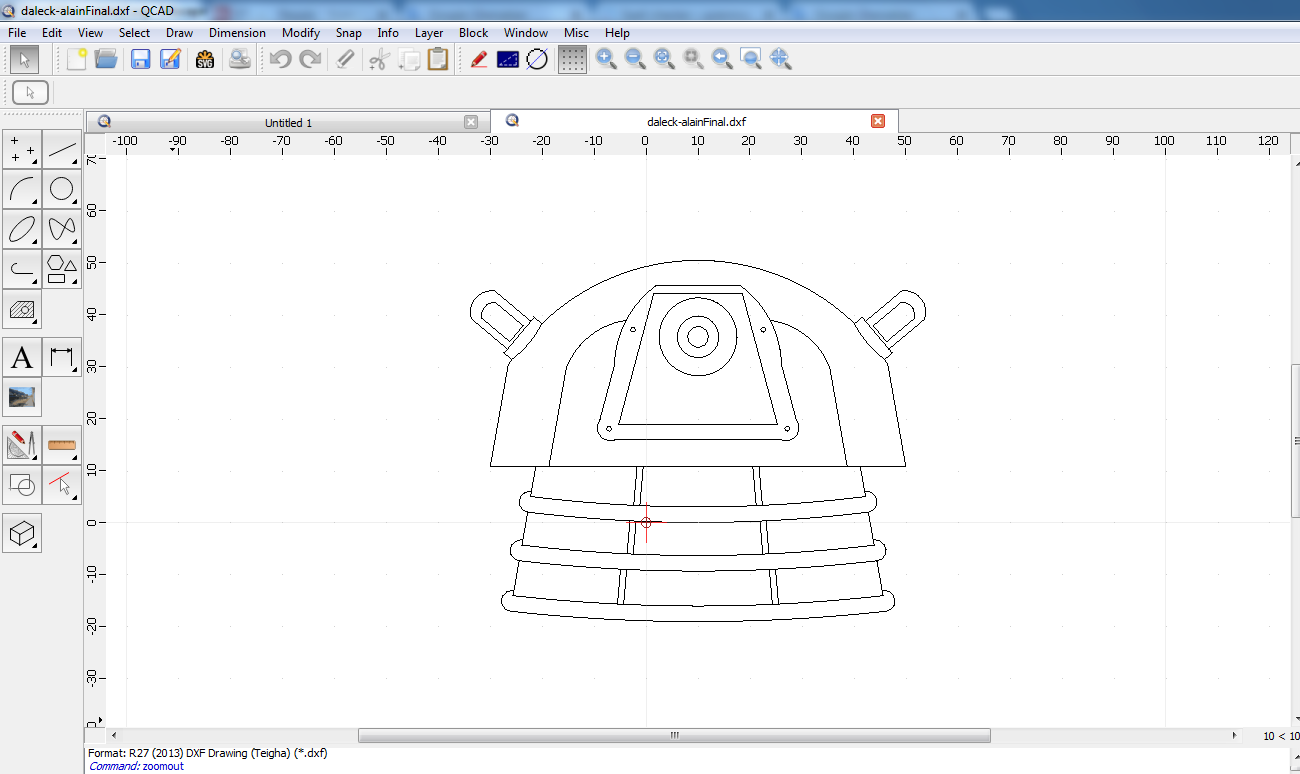Paste from clipboard icon
This screenshot has height=774, width=1300.
tap(437, 59)
